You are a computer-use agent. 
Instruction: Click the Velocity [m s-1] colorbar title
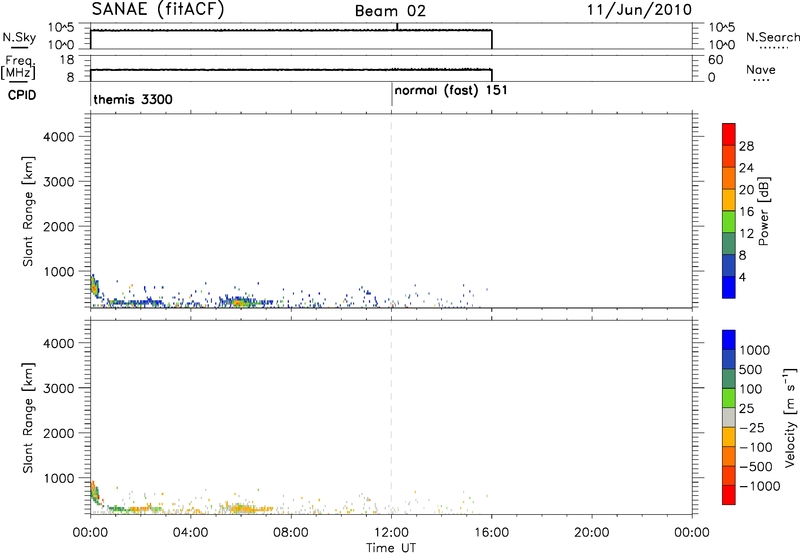tap(790, 417)
